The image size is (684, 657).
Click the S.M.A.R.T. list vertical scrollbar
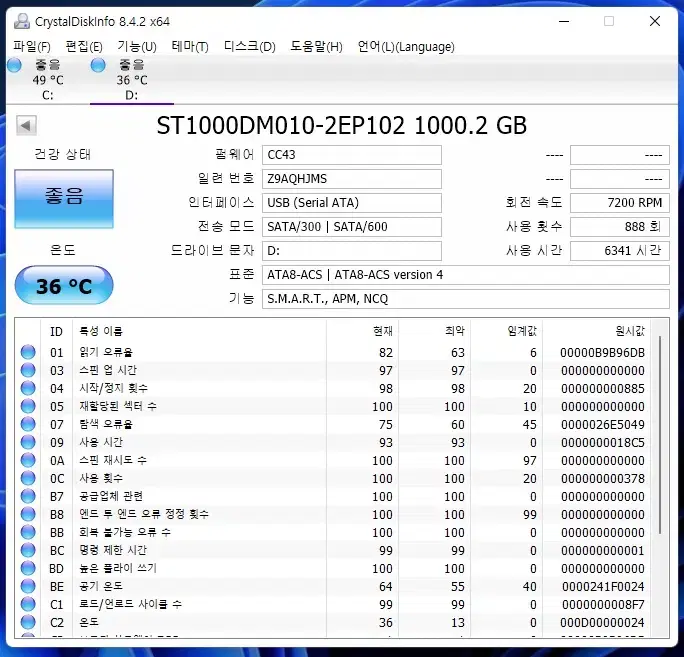(x=660, y=435)
